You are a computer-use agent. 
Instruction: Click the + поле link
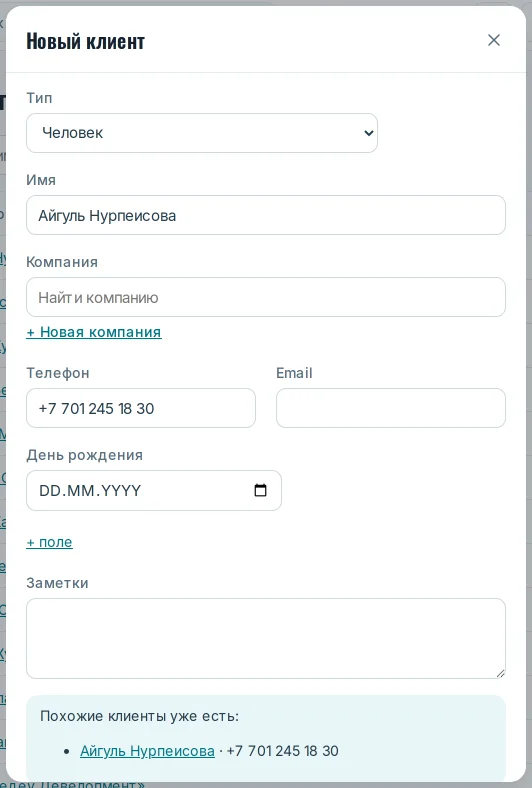pyautogui.click(x=49, y=542)
